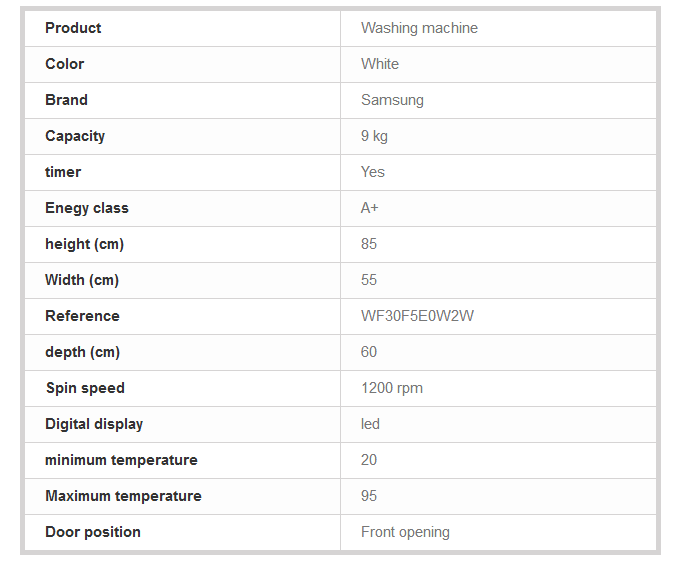Select the Color row label

(65, 64)
